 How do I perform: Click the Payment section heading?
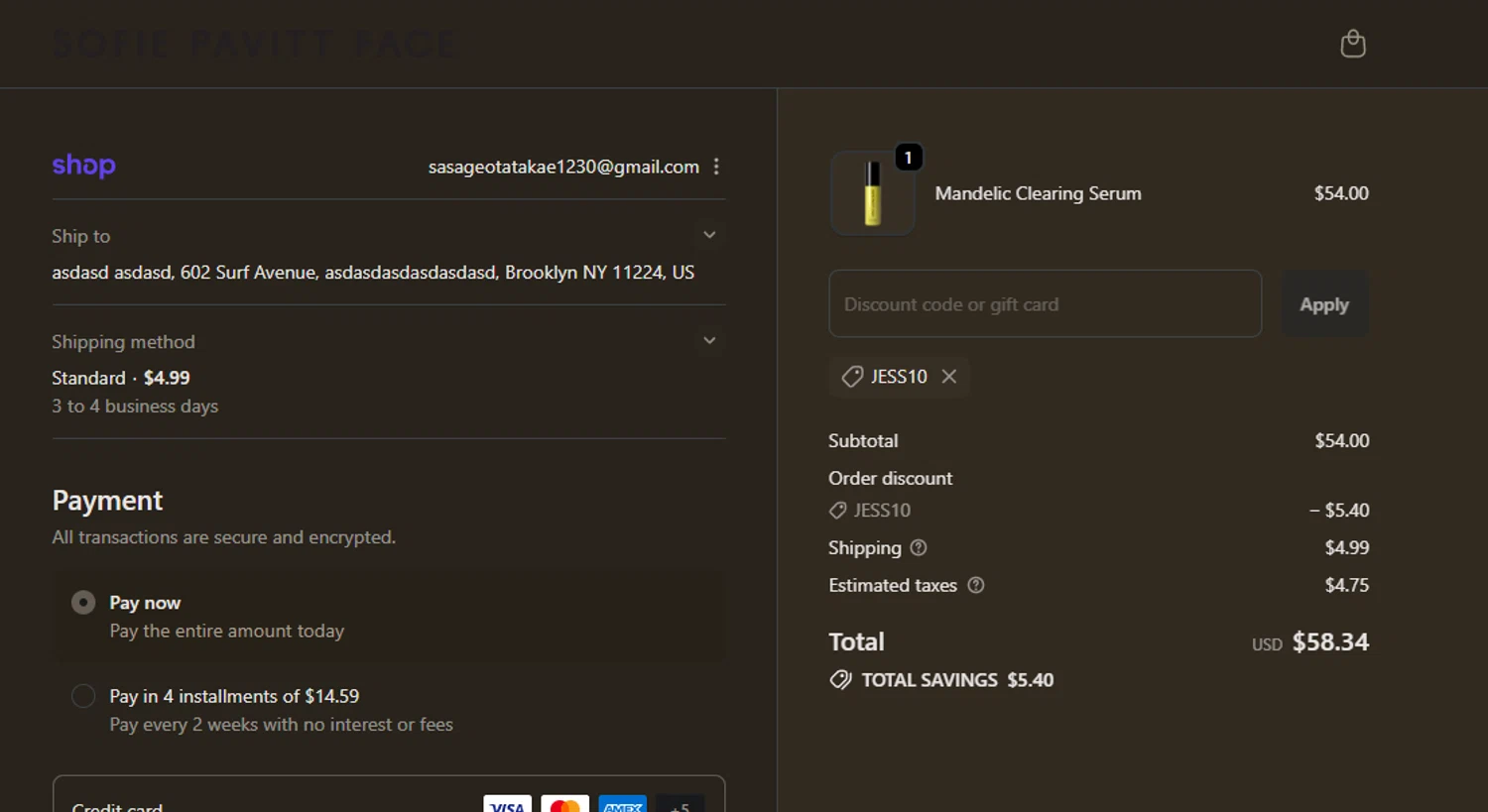107,501
